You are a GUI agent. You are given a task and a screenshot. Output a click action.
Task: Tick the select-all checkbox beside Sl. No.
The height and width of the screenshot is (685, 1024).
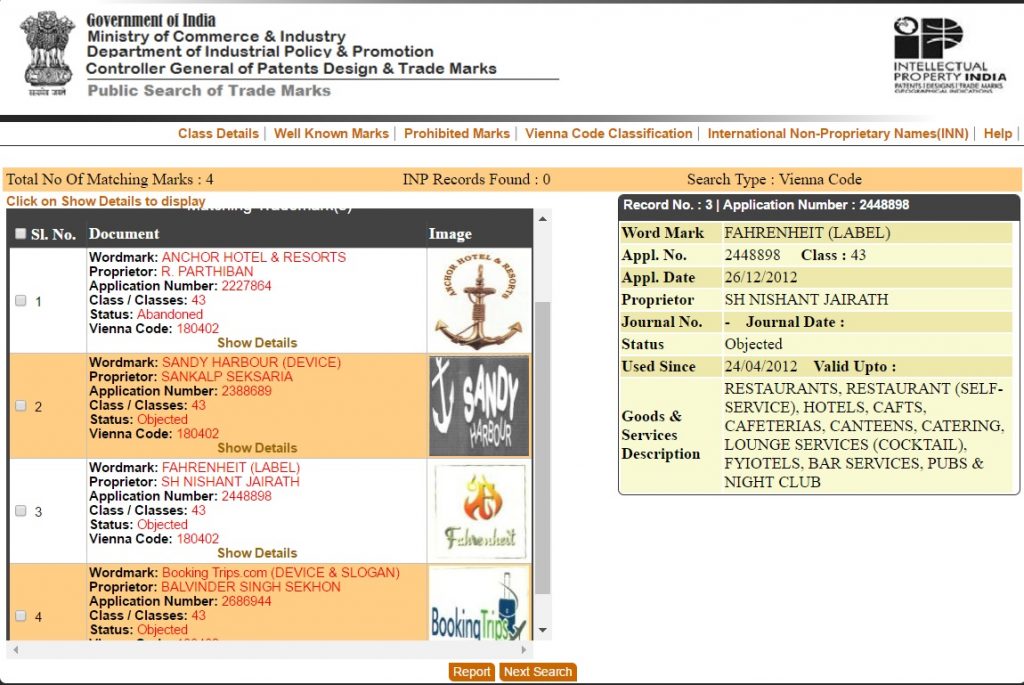(x=21, y=234)
